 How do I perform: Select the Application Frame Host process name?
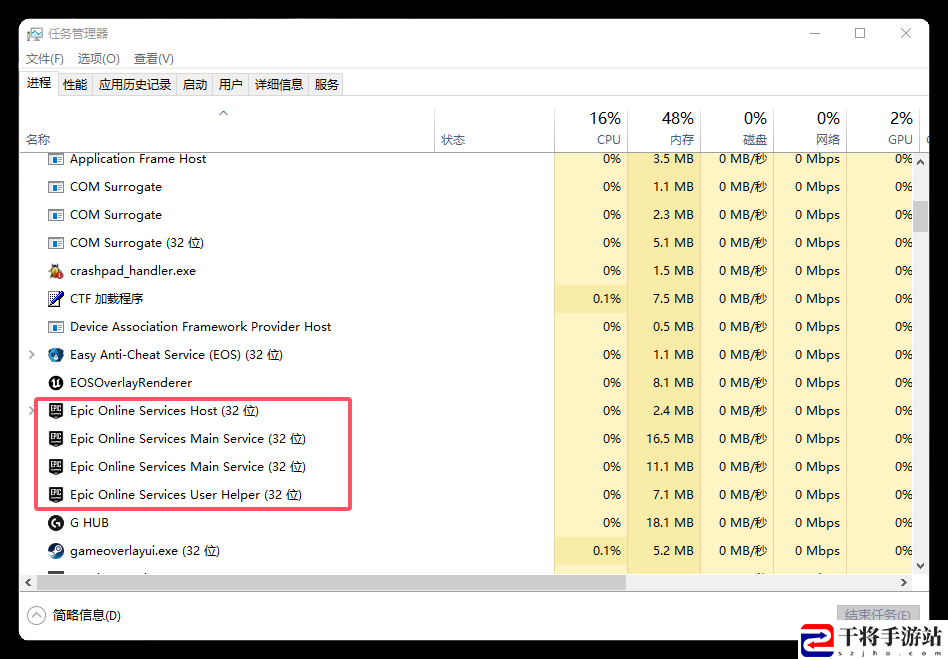click(x=138, y=159)
